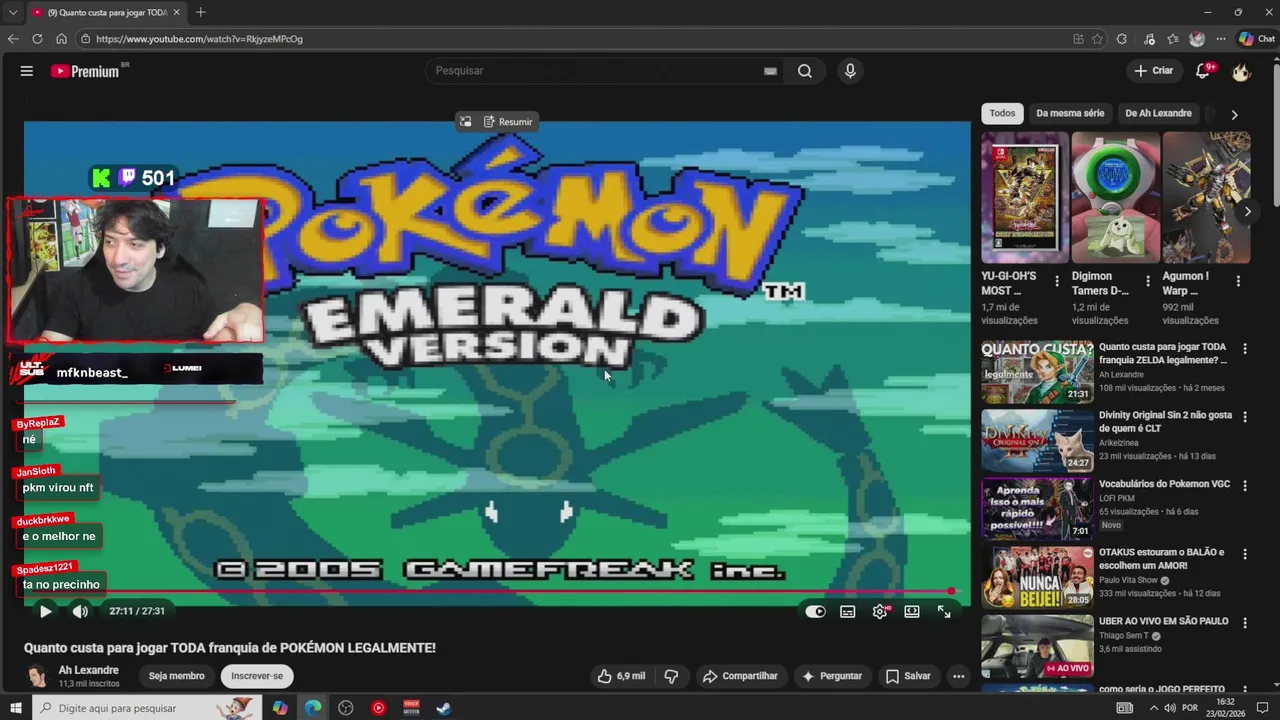Screen dimensions: 1280x720
Task: Toggle subtitles in the player
Action: coord(848,612)
